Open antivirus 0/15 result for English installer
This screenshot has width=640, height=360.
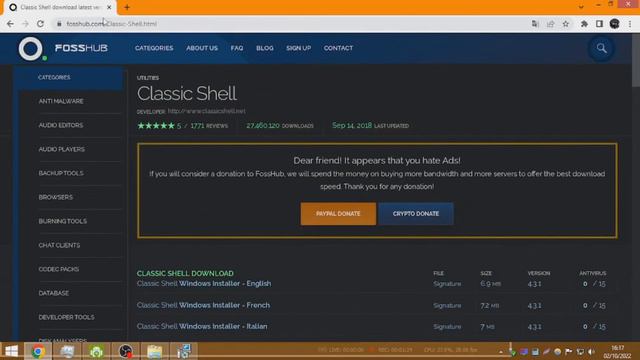pyautogui.click(x=594, y=284)
